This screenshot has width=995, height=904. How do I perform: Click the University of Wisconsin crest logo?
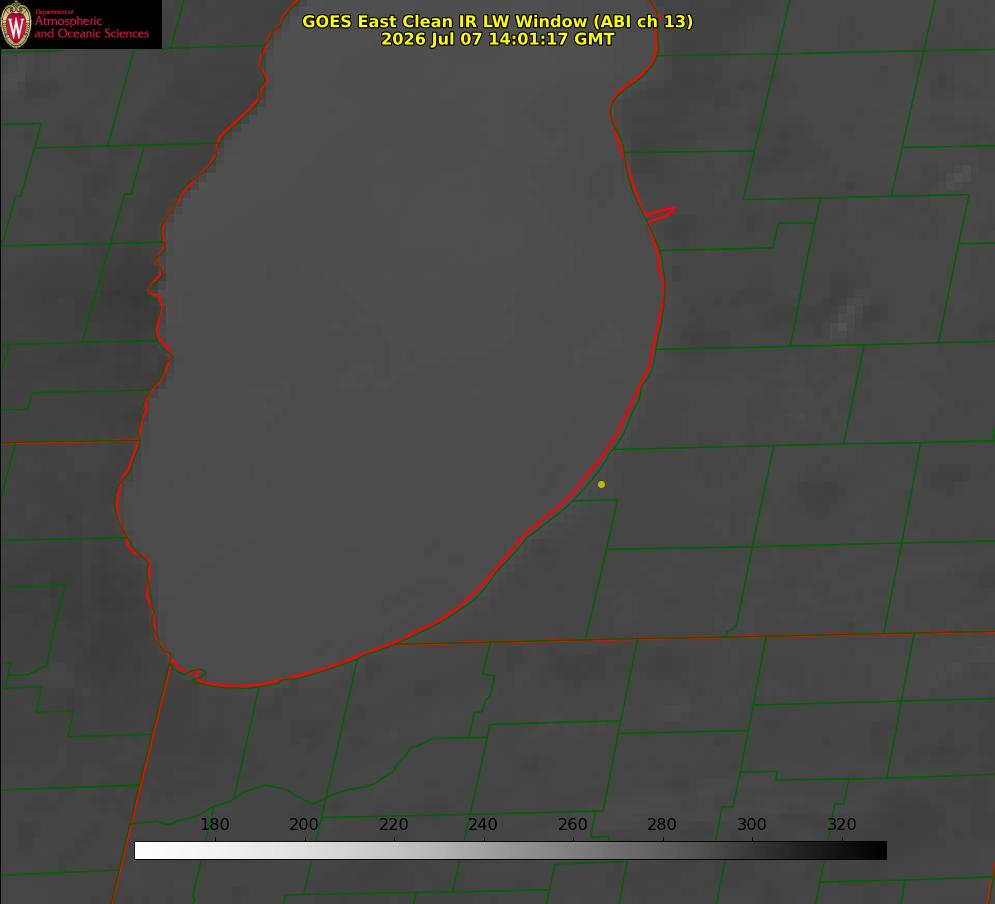click(x=16, y=24)
